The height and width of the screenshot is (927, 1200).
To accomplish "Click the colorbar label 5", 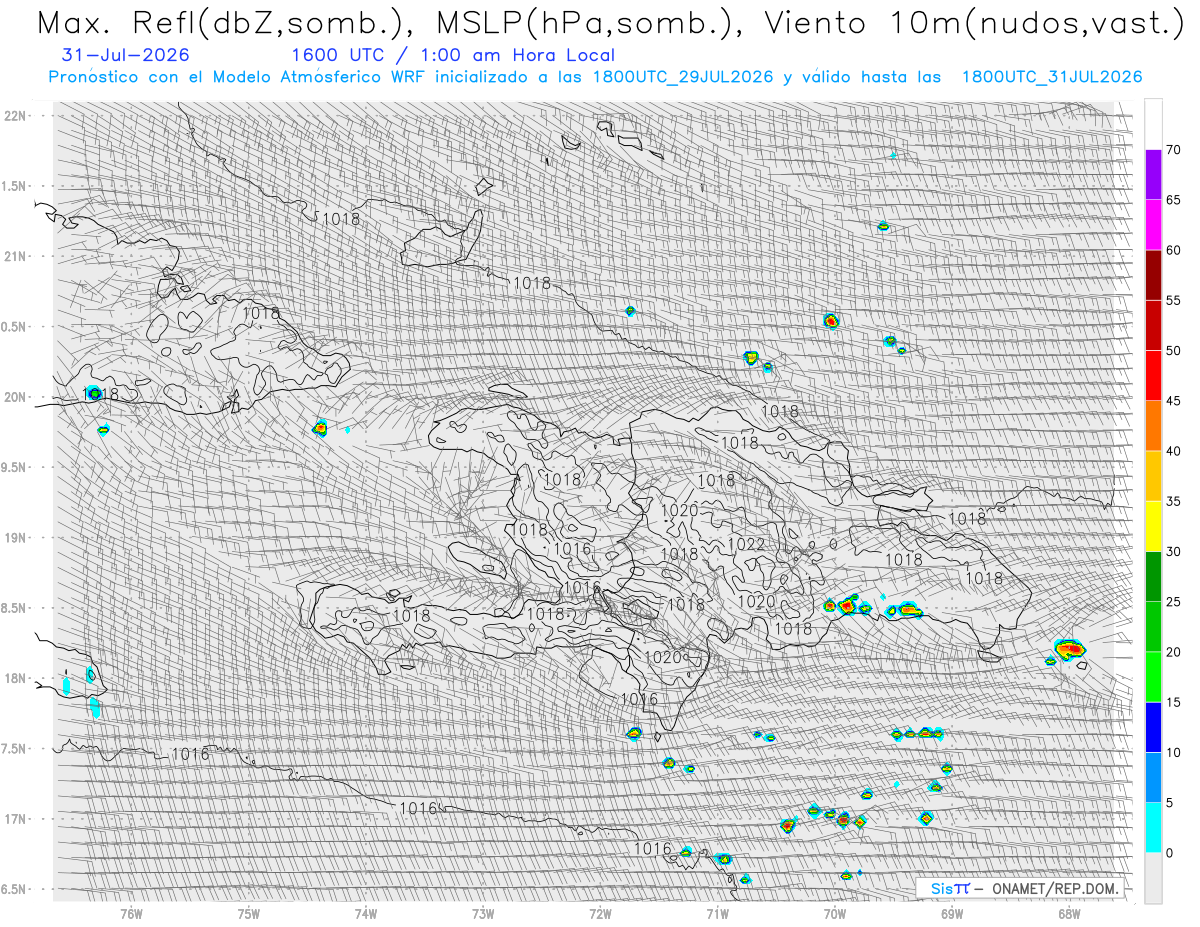I will point(1170,802).
